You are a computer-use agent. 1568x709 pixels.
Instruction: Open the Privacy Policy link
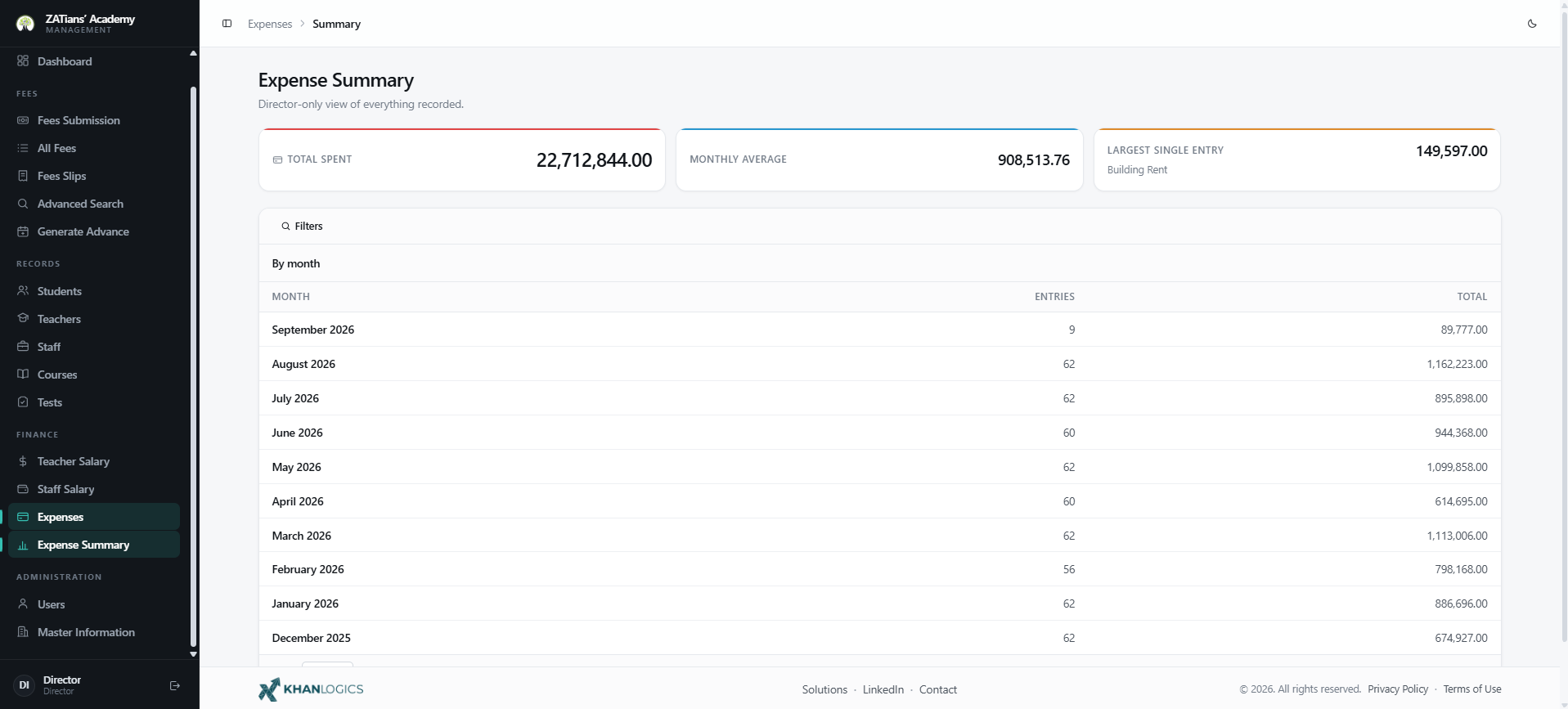pyautogui.click(x=1398, y=689)
